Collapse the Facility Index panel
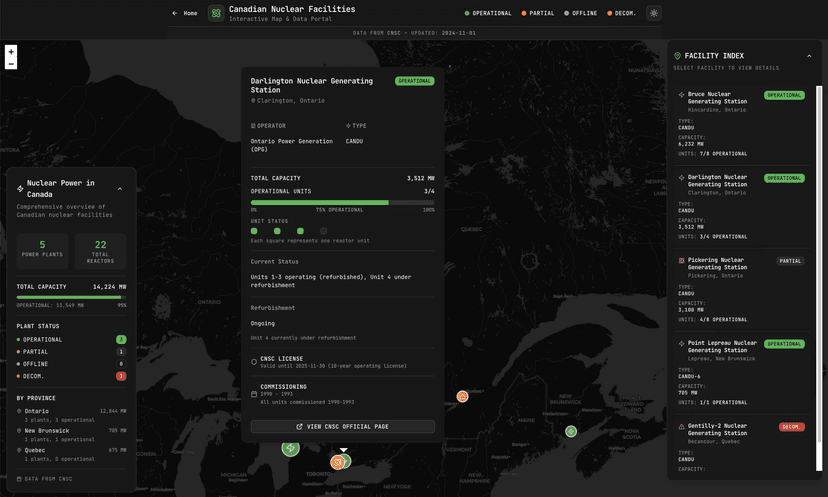Image resolution: width=828 pixels, height=497 pixels. (809, 56)
